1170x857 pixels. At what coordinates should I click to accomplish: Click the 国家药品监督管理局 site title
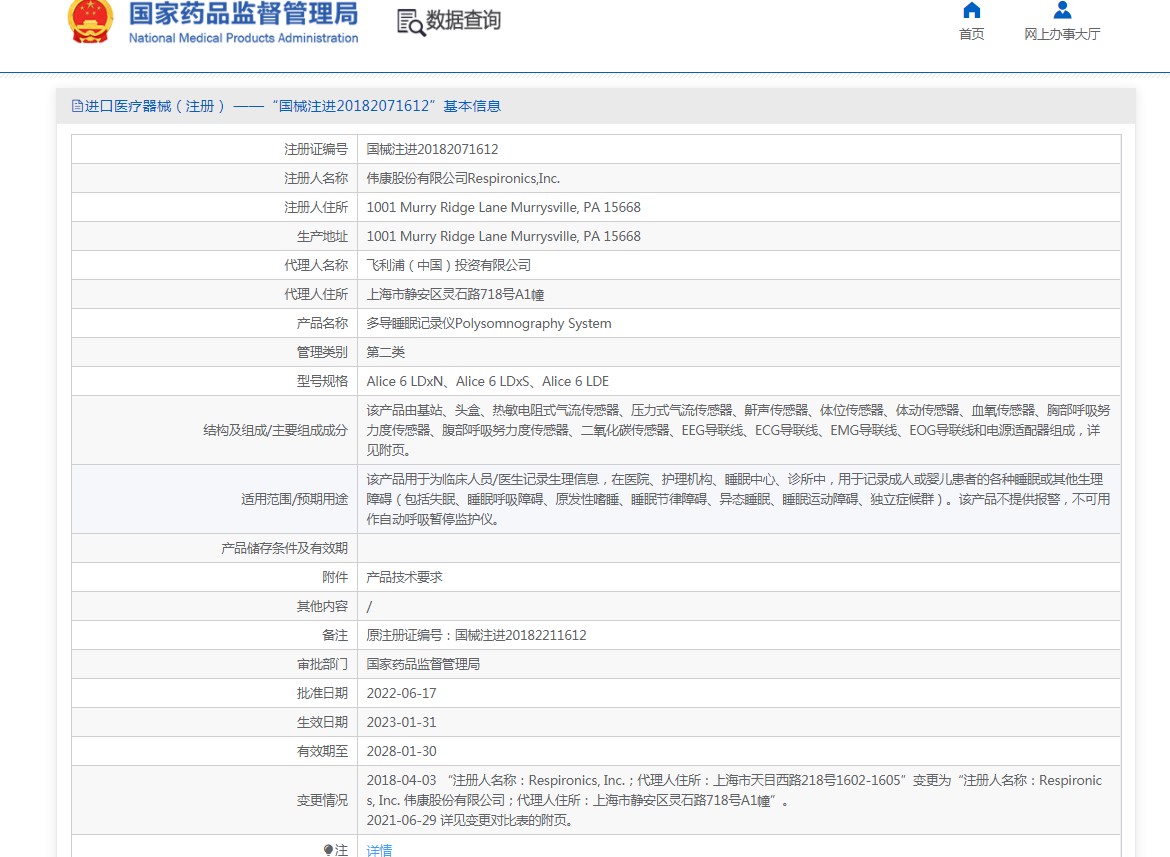(x=243, y=13)
